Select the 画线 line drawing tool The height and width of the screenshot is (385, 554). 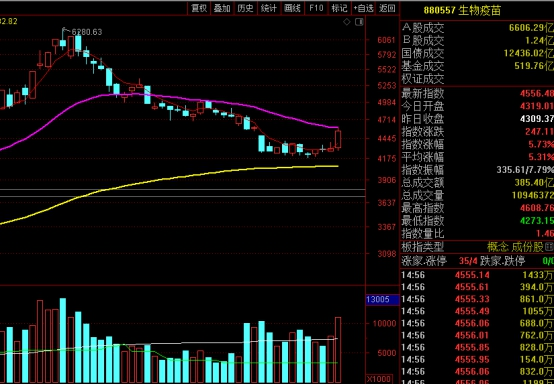click(292, 8)
